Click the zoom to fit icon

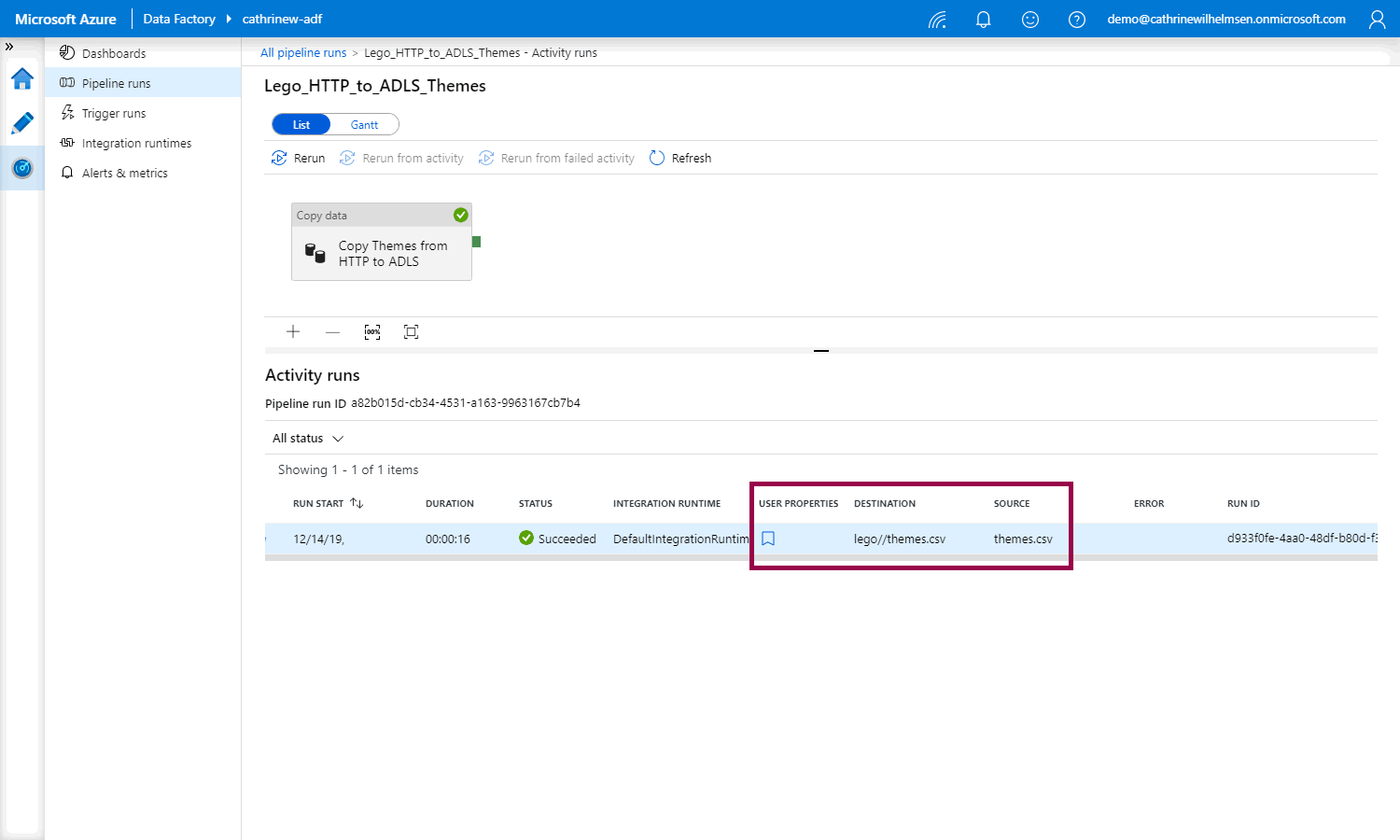point(411,332)
